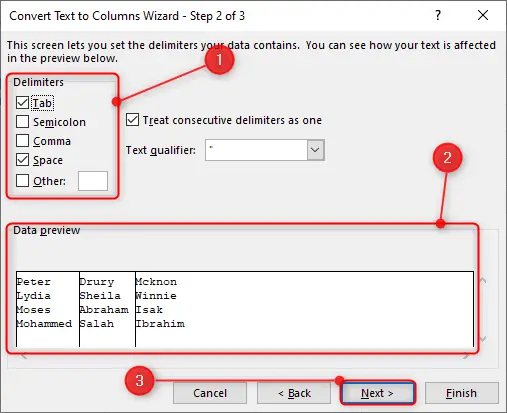Click 'Salah' in the data preview
Screen dimensions: 507x413
97,324
